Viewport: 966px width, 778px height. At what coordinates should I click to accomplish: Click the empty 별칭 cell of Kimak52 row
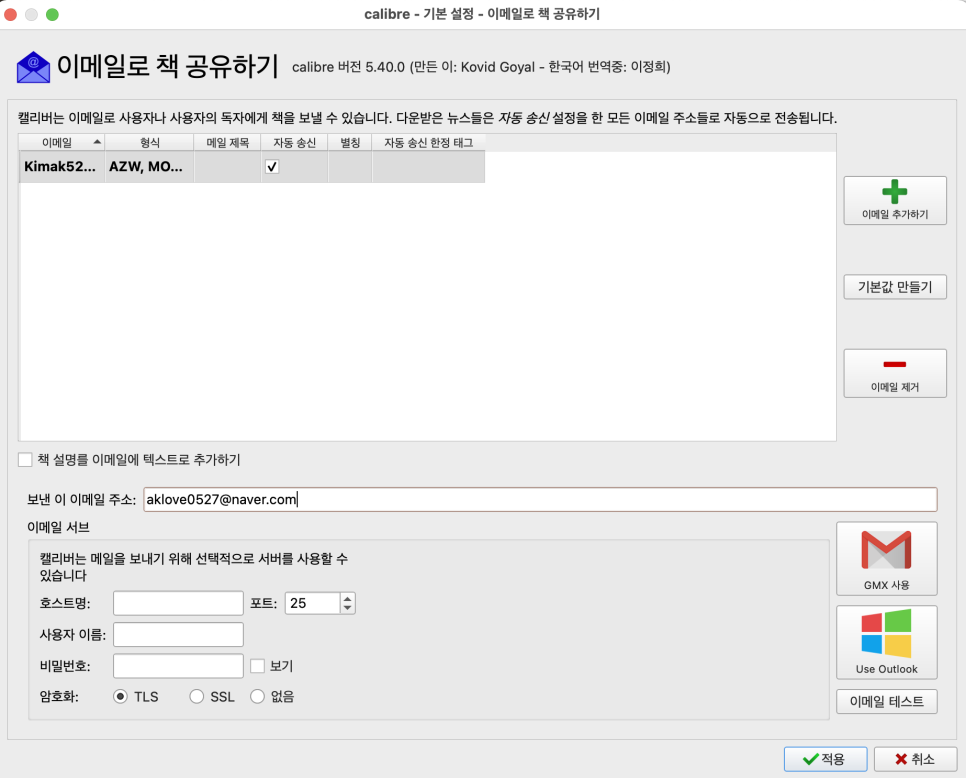coord(350,166)
